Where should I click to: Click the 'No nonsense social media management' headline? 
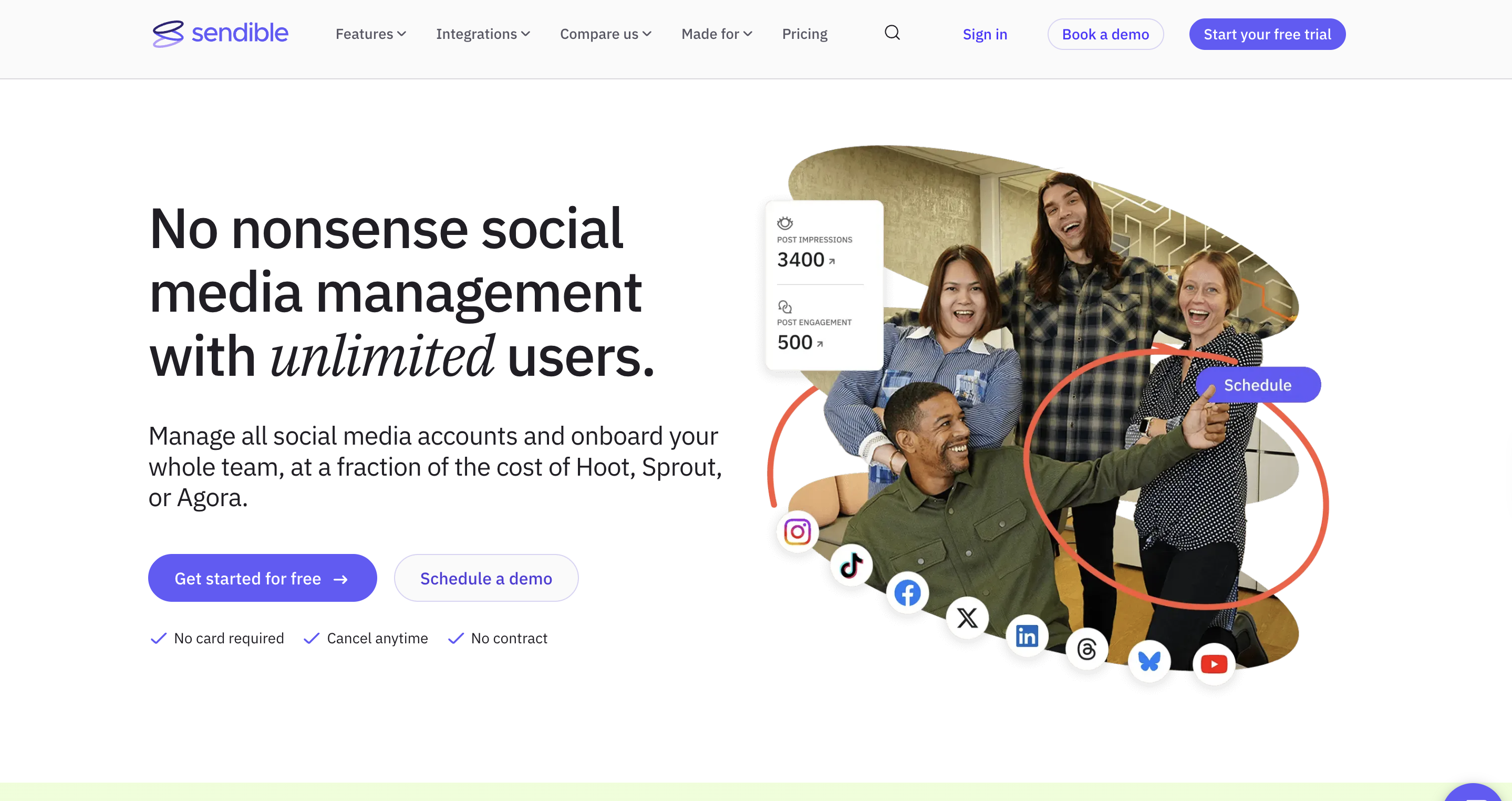pos(402,292)
